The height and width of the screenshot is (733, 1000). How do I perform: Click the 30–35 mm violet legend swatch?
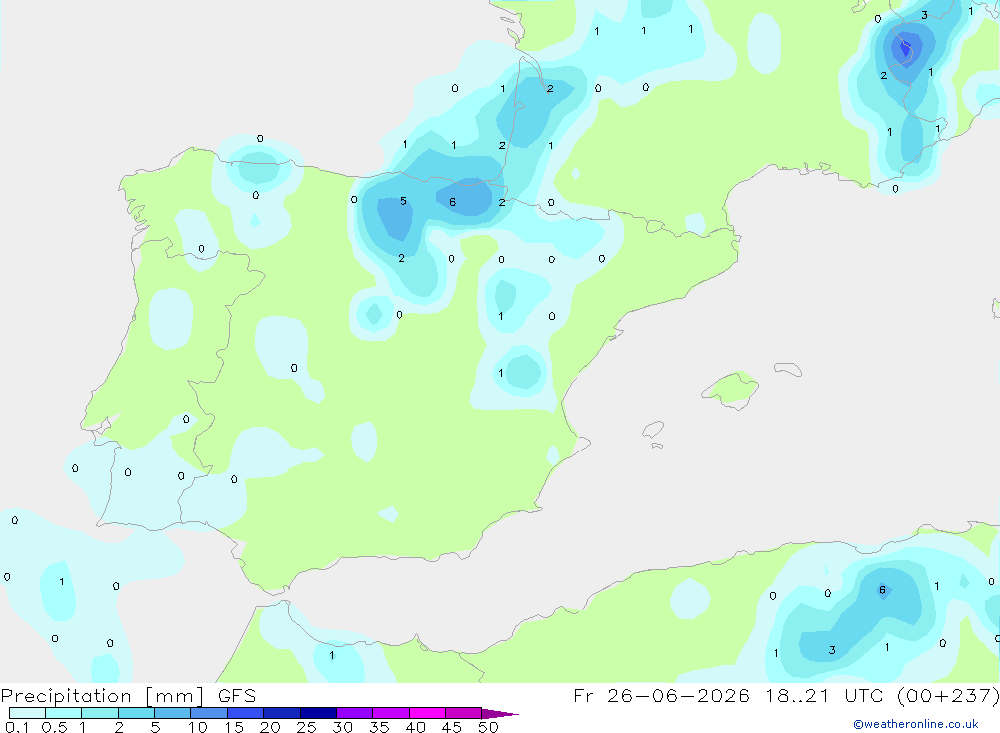click(x=354, y=713)
